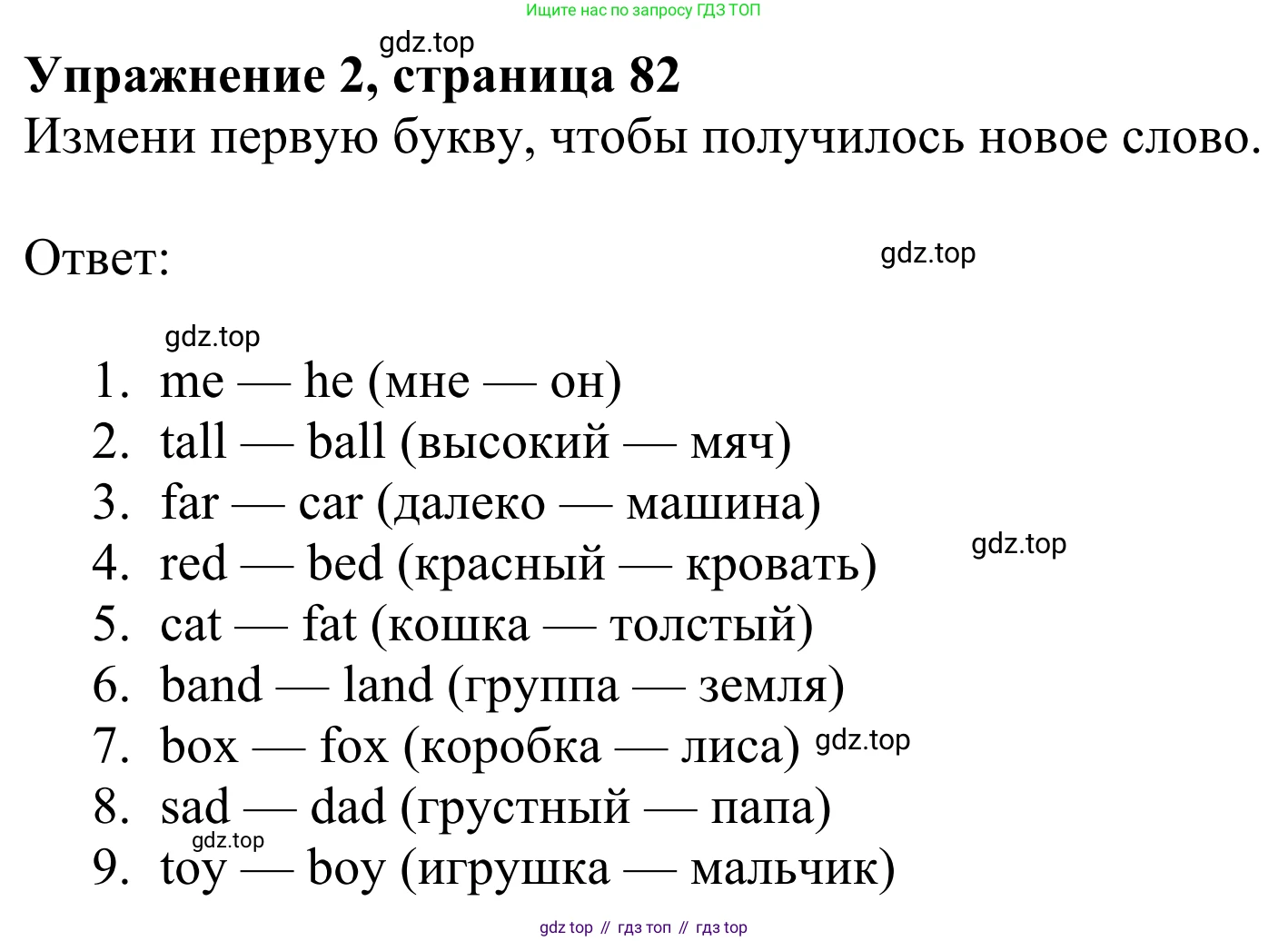Image resolution: width=1288 pixels, height=941 pixels.
Task: Click the word "fox" in item 7
Action: 353,747
